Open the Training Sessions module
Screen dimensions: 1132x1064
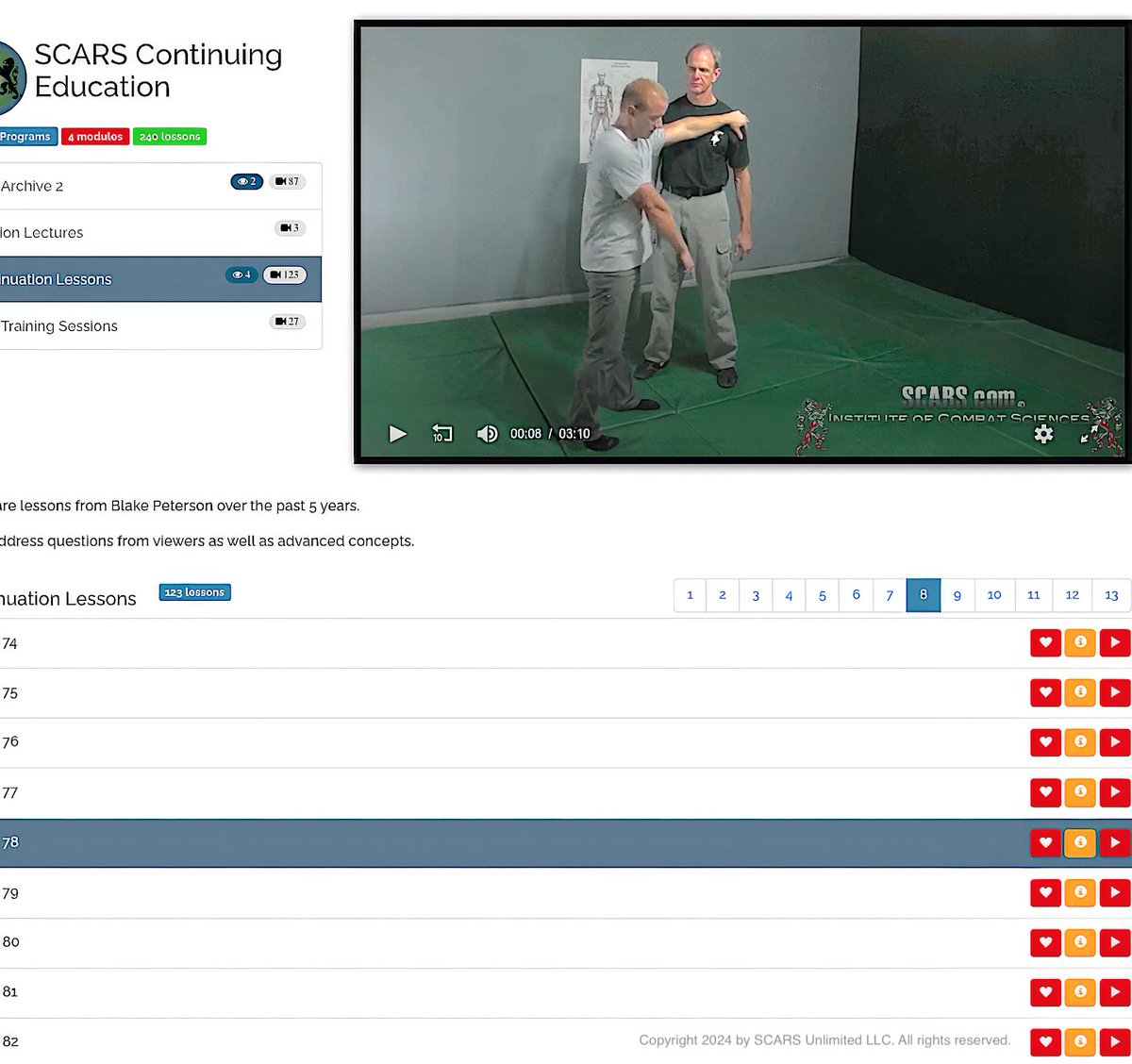click(160, 325)
